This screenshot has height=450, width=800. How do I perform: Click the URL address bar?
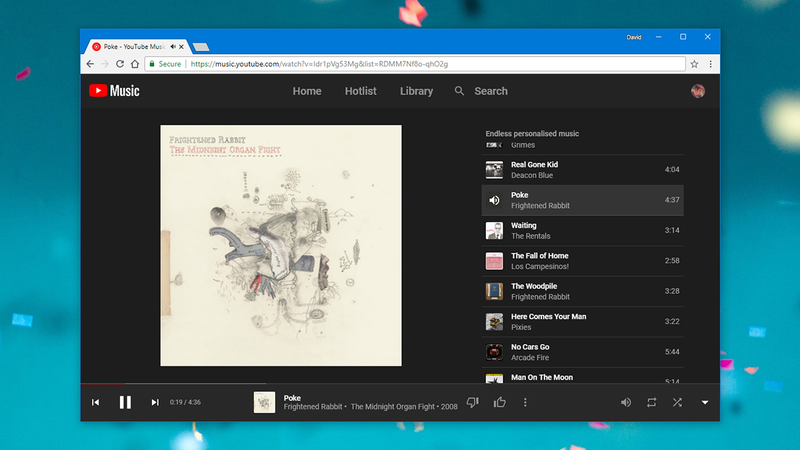[414, 64]
